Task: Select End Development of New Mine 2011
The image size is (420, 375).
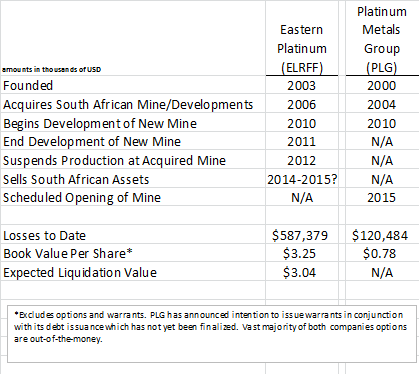Action: coord(302,142)
